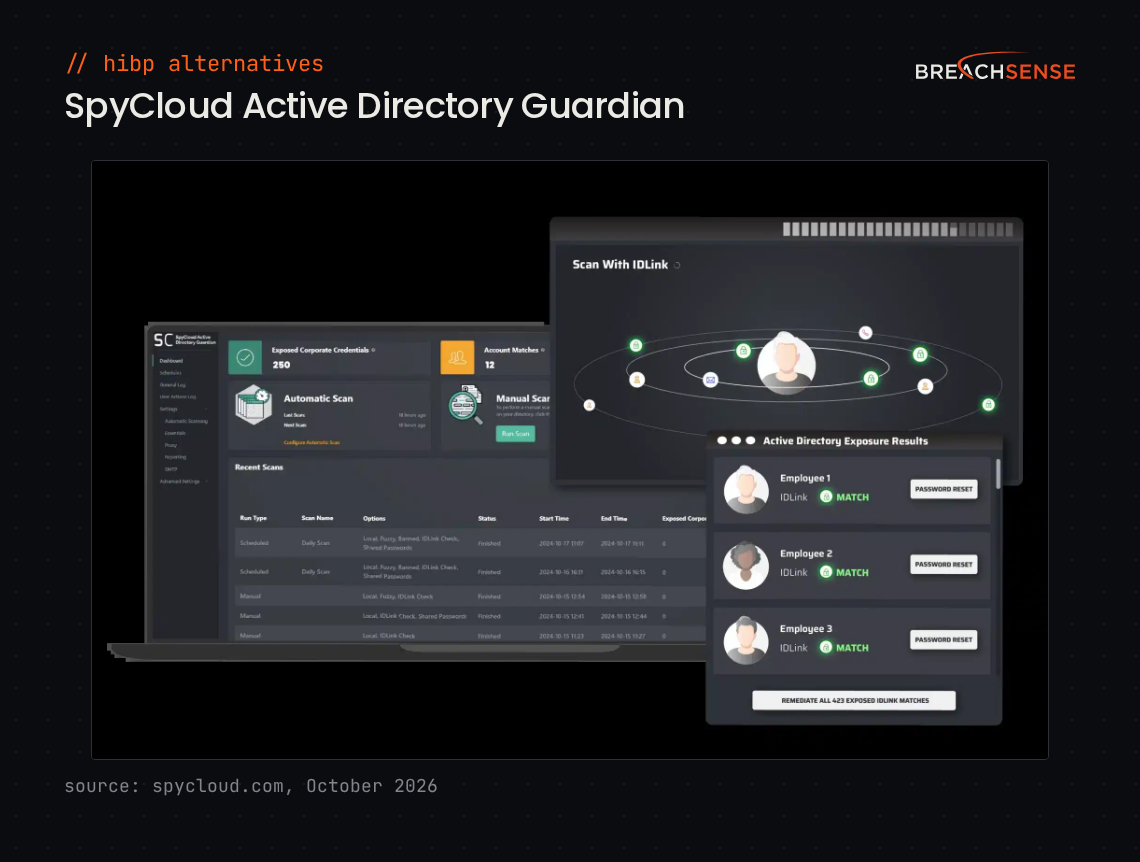This screenshot has height=862, width=1140.
Task: Open the Configure Automatic Scan link
Action: [x=311, y=443]
